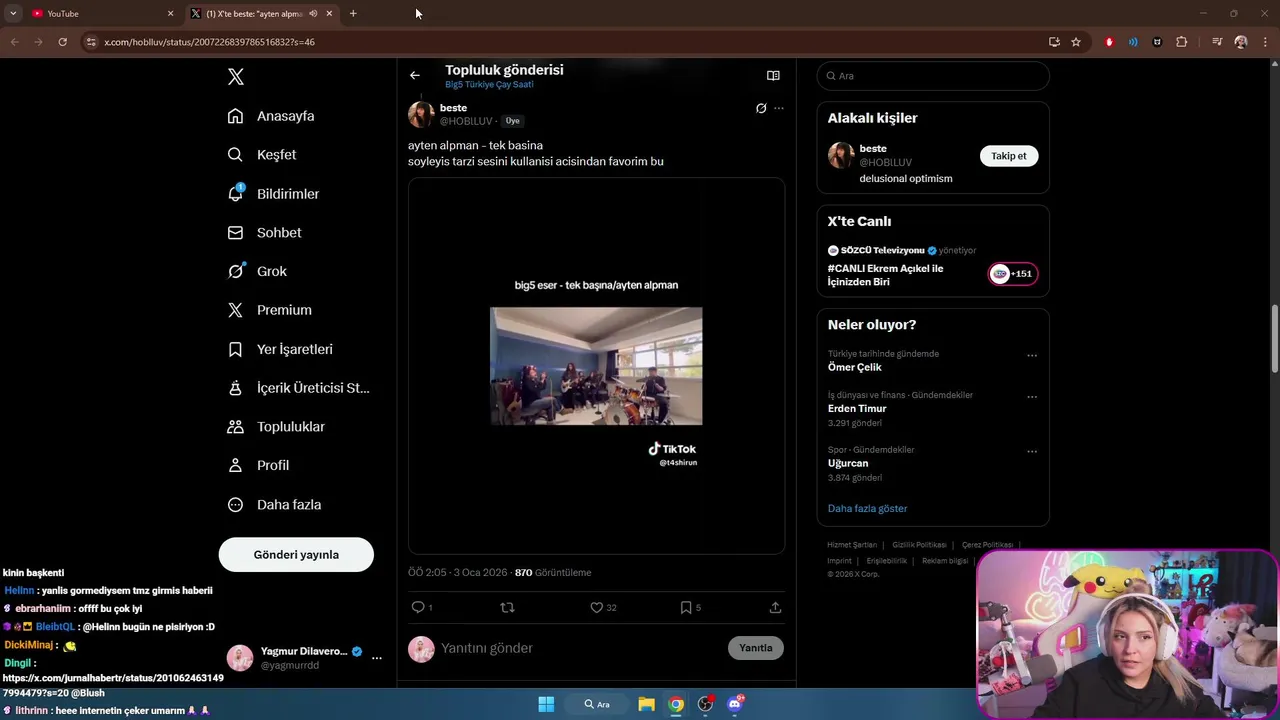
Task: Open the Chrome profile avatar
Action: click(x=1241, y=42)
